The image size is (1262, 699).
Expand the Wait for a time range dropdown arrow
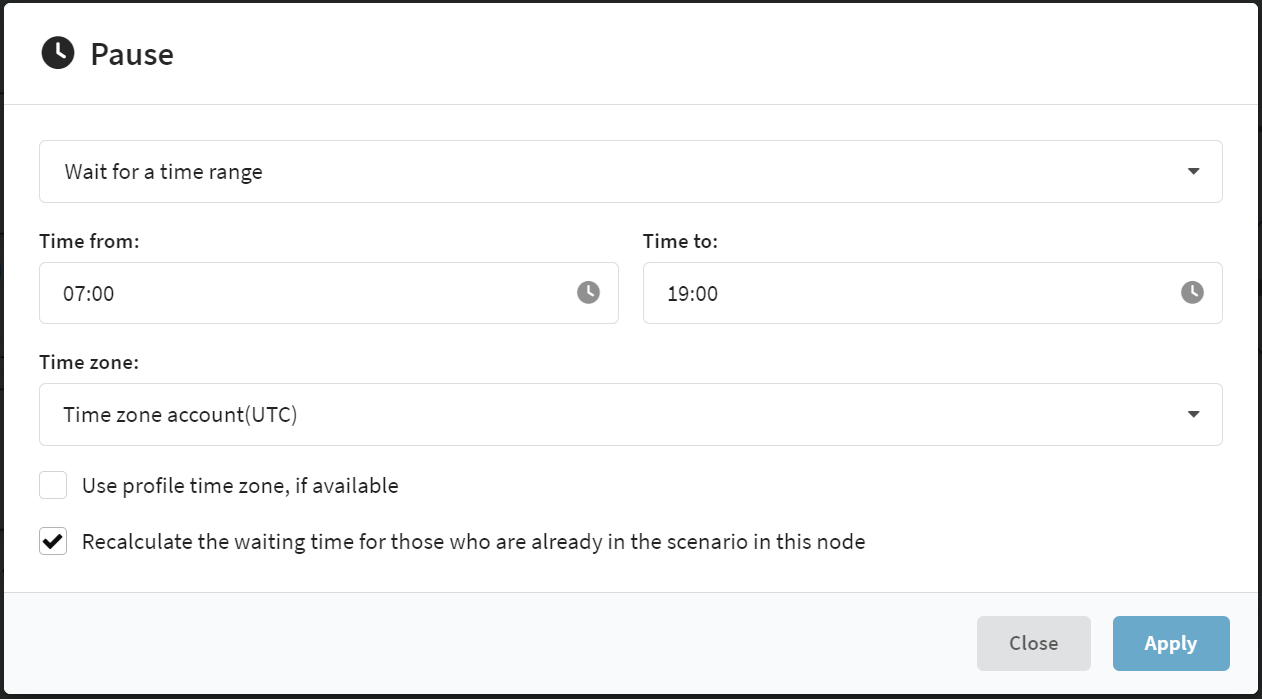pos(1193,171)
